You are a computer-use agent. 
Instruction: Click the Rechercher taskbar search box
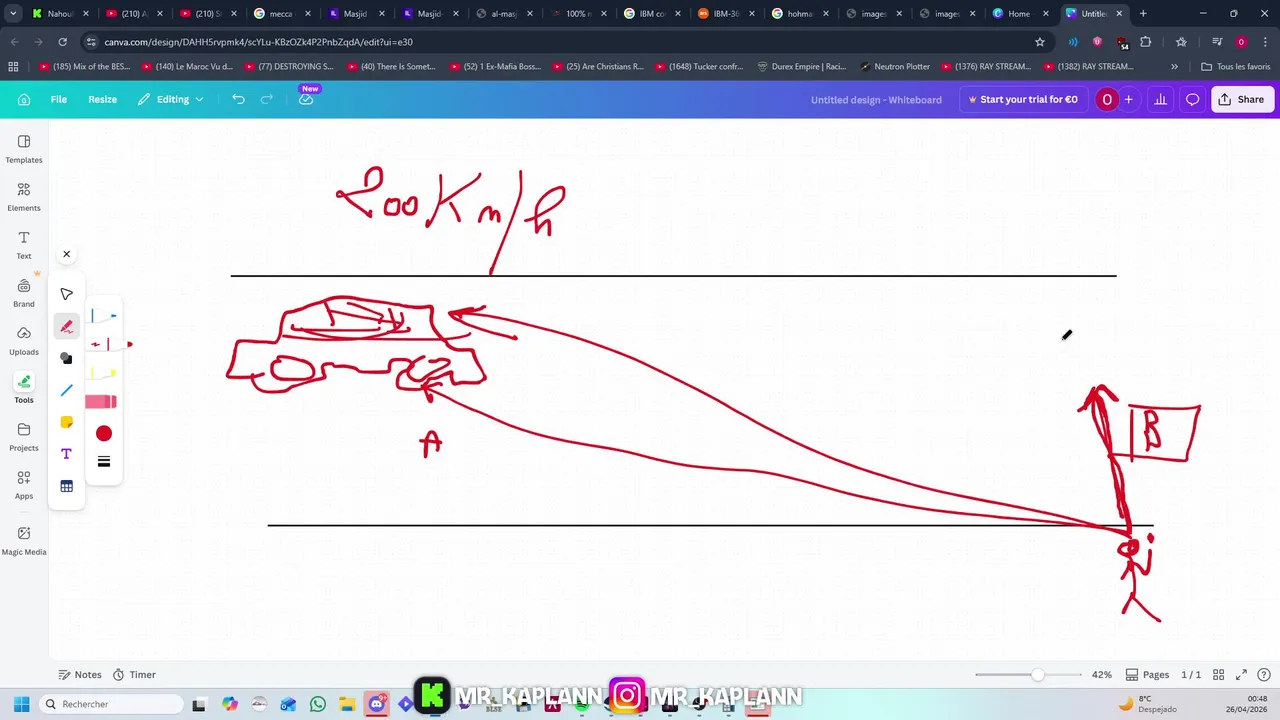click(x=112, y=704)
